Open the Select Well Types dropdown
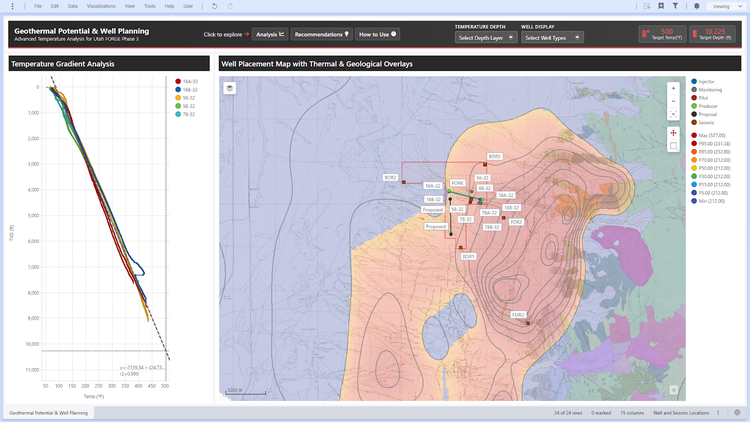750x422 pixels. pos(552,37)
